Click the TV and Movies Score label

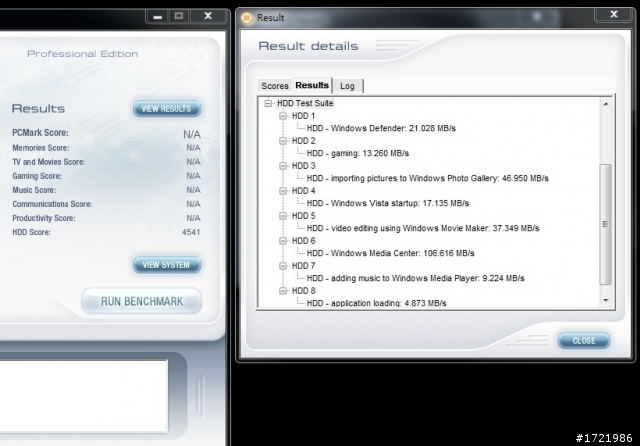pyautogui.click(x=49, y=162)
